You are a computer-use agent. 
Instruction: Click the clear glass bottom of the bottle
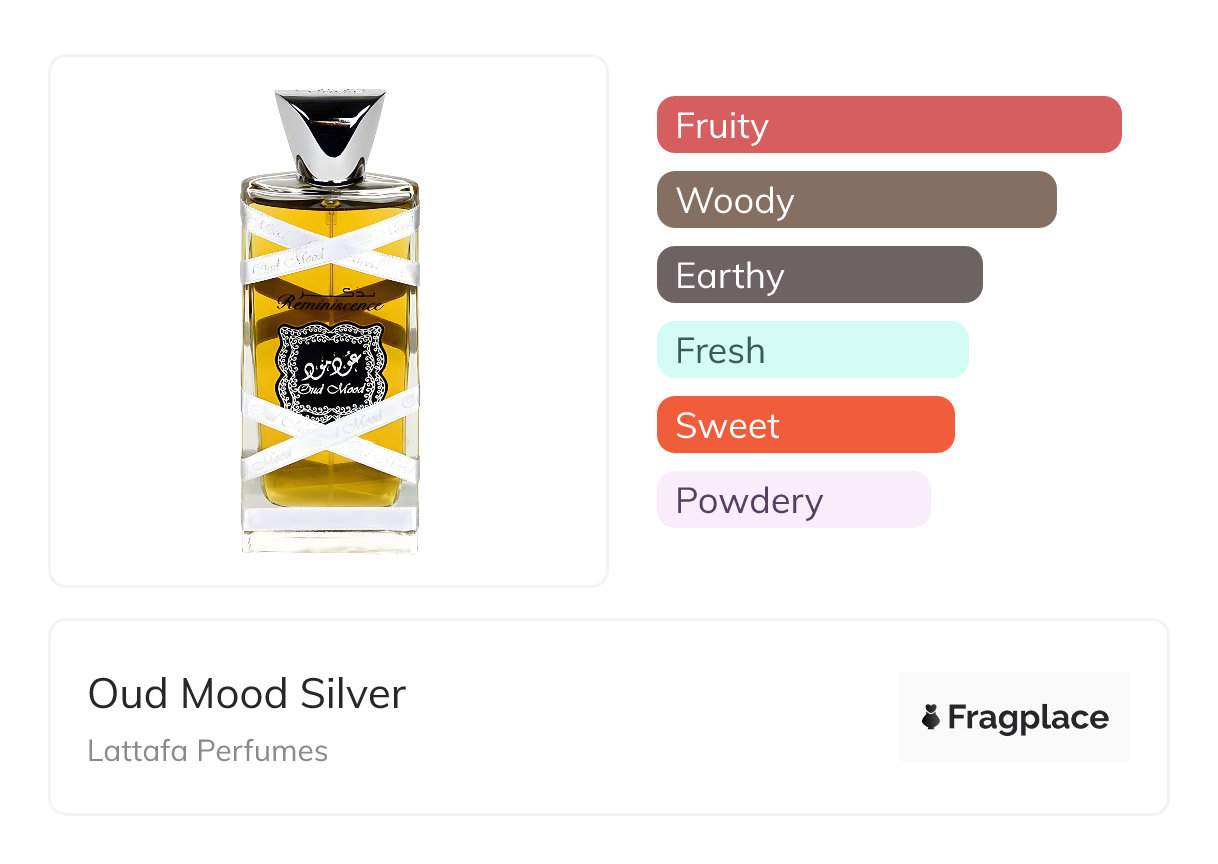[x=330, y=541]
